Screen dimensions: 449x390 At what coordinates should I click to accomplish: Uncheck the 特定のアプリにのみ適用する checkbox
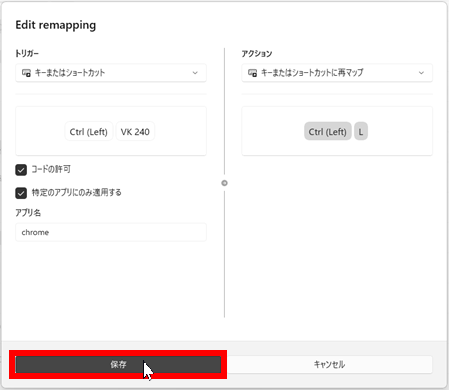(x=21, y=193)
